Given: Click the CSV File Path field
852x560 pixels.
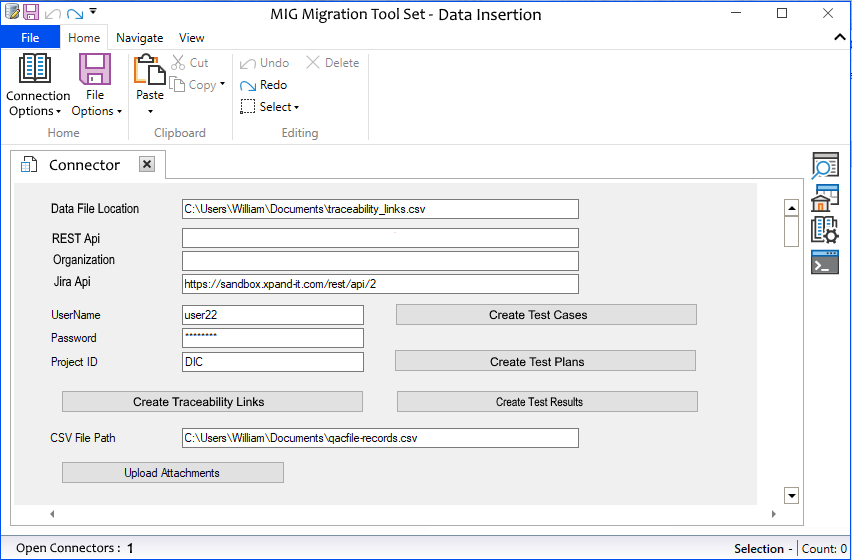Looking at the screenshot, I should 380,438.
